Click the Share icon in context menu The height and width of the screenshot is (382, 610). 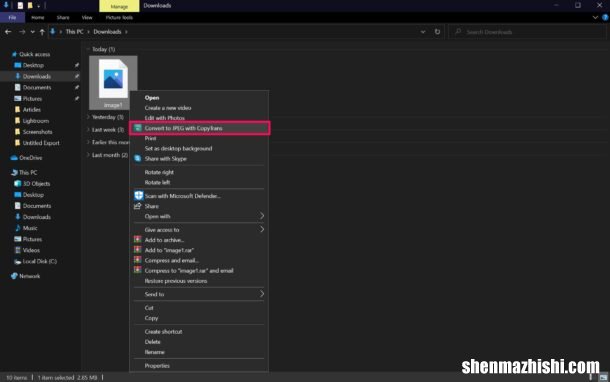point(138,206)
